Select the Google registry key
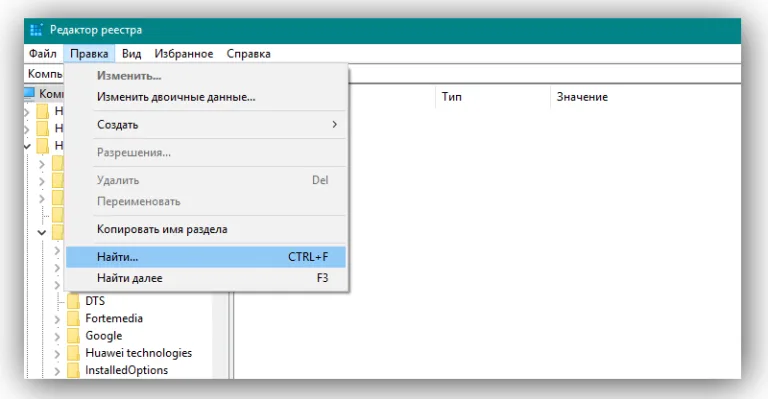This screenshot has height=399, width=768. pyautogui.click(x=104, y=336)
